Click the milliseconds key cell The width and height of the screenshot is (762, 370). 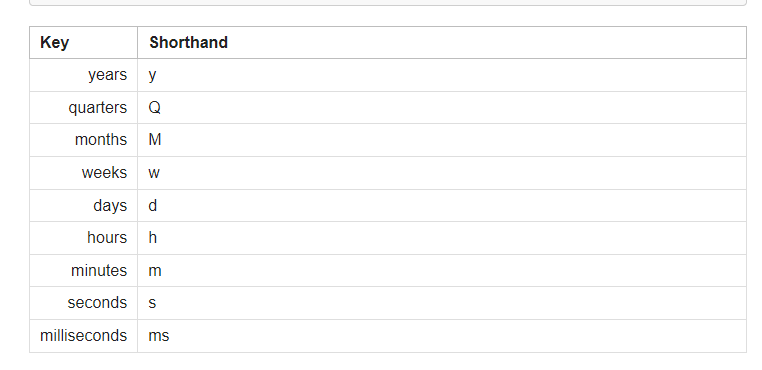pos(84,336)
